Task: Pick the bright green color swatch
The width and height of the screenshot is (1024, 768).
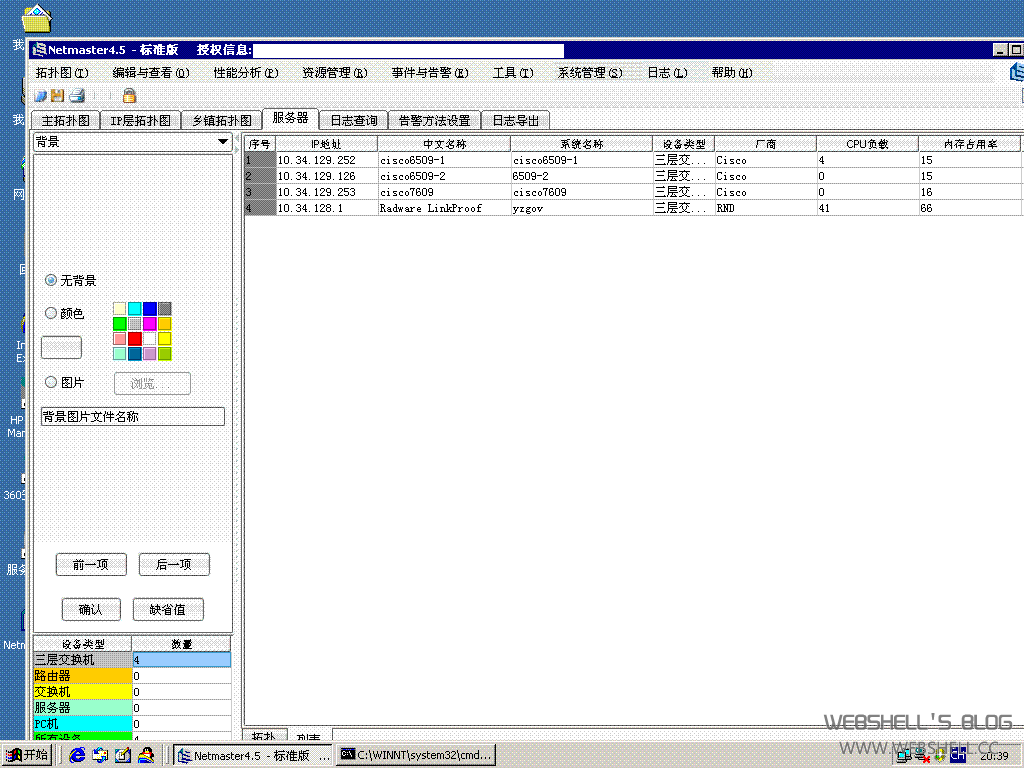Action: (x=120, y=323)
